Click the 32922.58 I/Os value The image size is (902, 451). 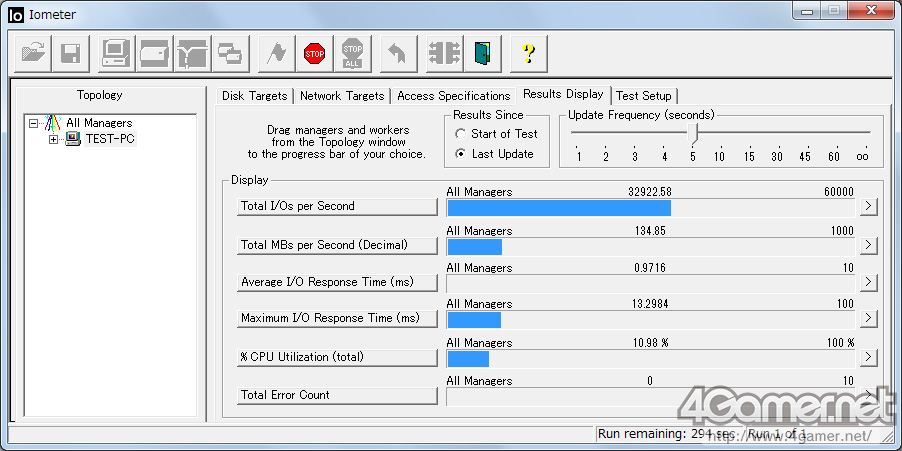click(649, 192)
